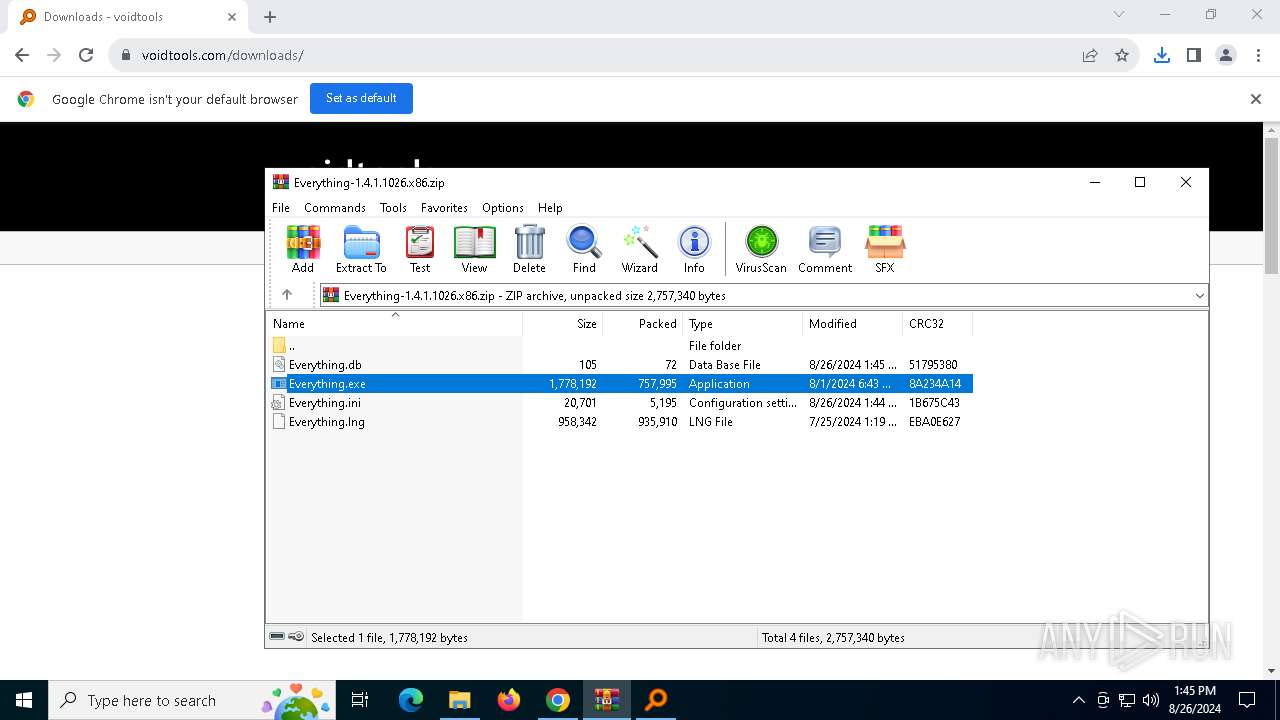
Task: Select Everything.lng file row
Action: (619, 422)
